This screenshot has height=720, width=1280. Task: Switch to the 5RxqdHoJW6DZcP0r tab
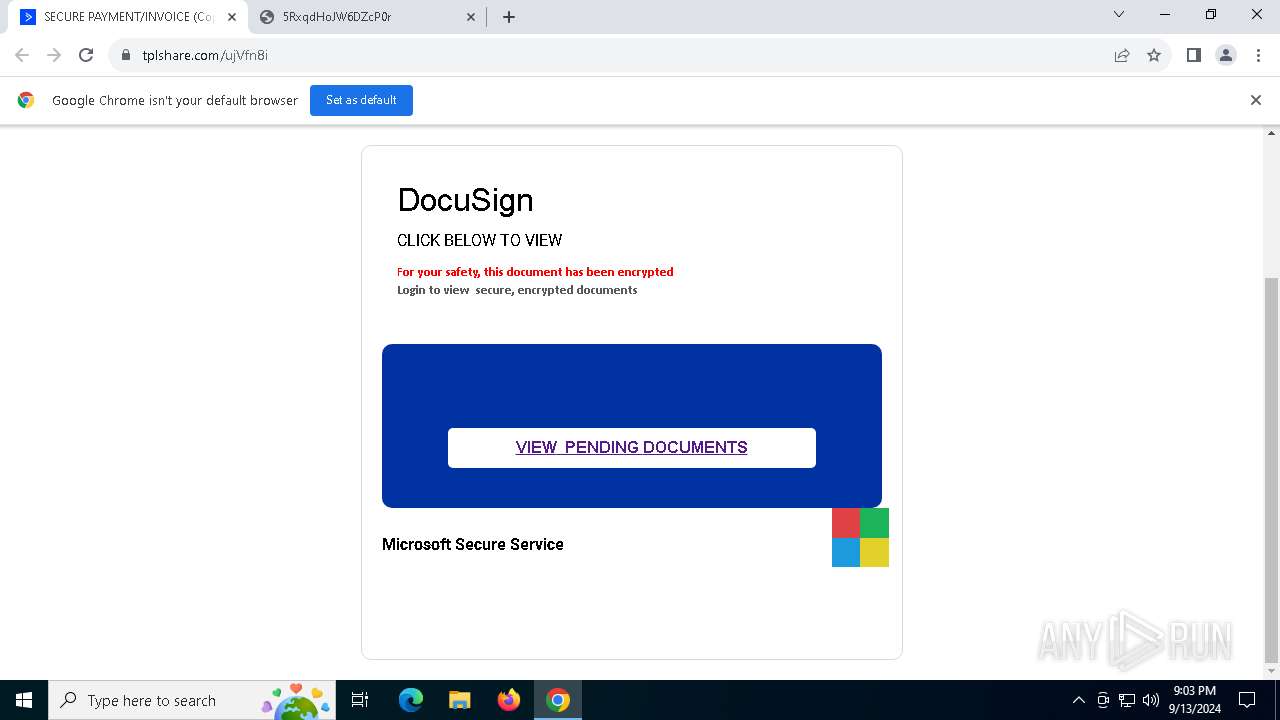pos(367,17)
